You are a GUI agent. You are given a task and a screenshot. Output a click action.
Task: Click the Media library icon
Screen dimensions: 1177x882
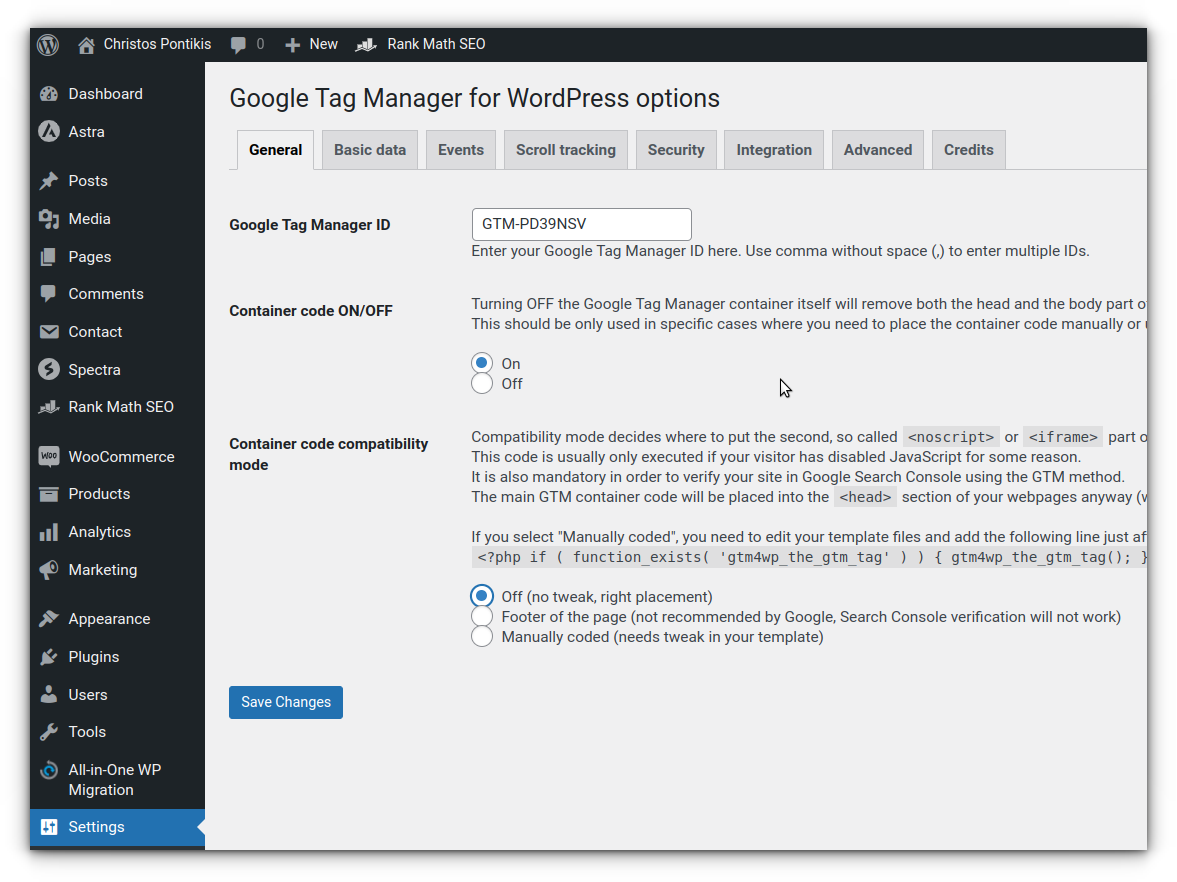49,218
